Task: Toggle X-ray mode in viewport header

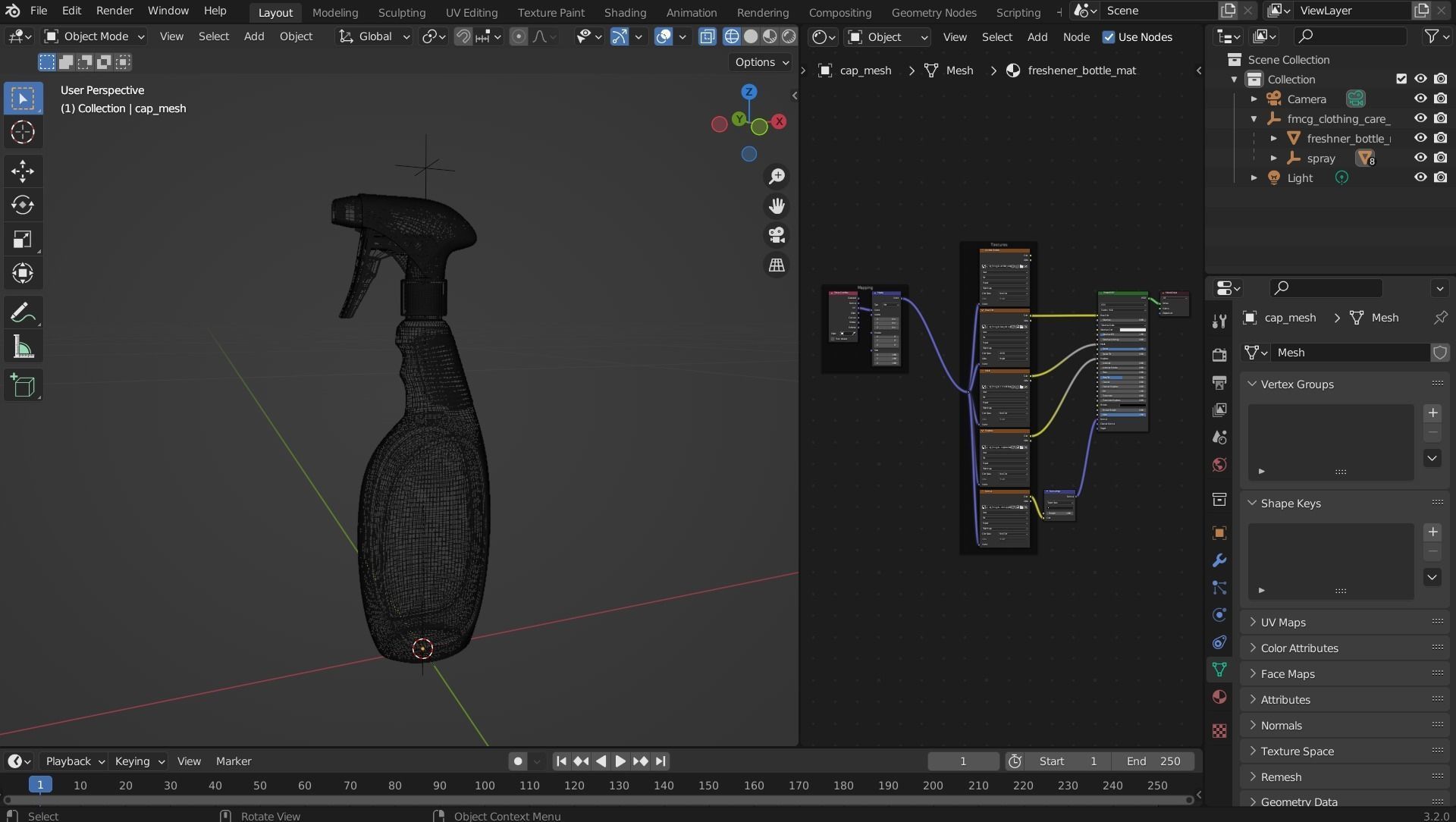Action: tap(707, 36)
